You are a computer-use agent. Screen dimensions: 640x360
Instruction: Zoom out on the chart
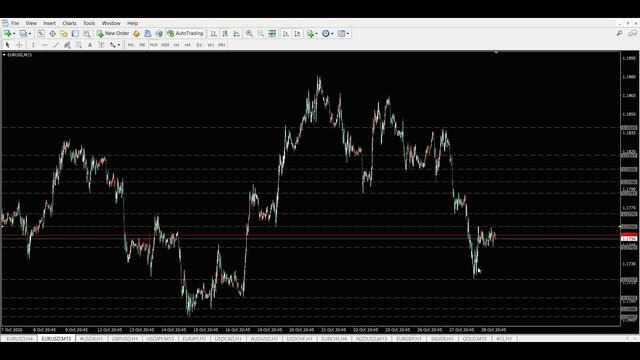tap(260, 33)
